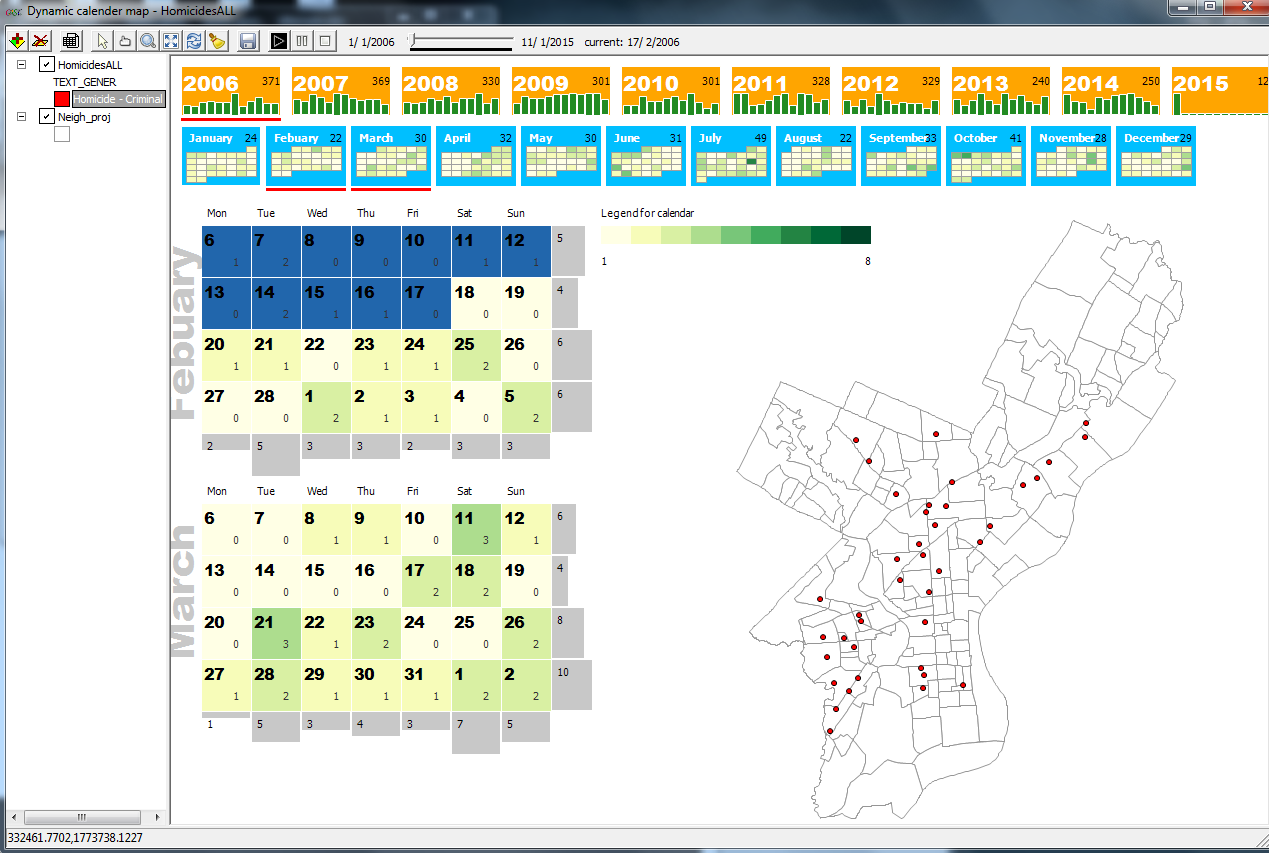Toggle the Neigh_proj layer checkbox
Screen dimensions: 1269x853
click(46, 116)
